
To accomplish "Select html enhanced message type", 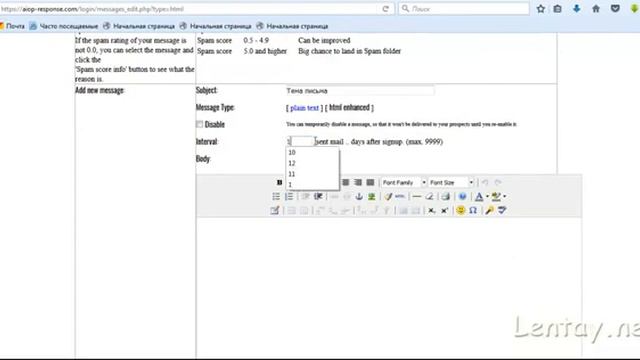I will tap(349, 108).
